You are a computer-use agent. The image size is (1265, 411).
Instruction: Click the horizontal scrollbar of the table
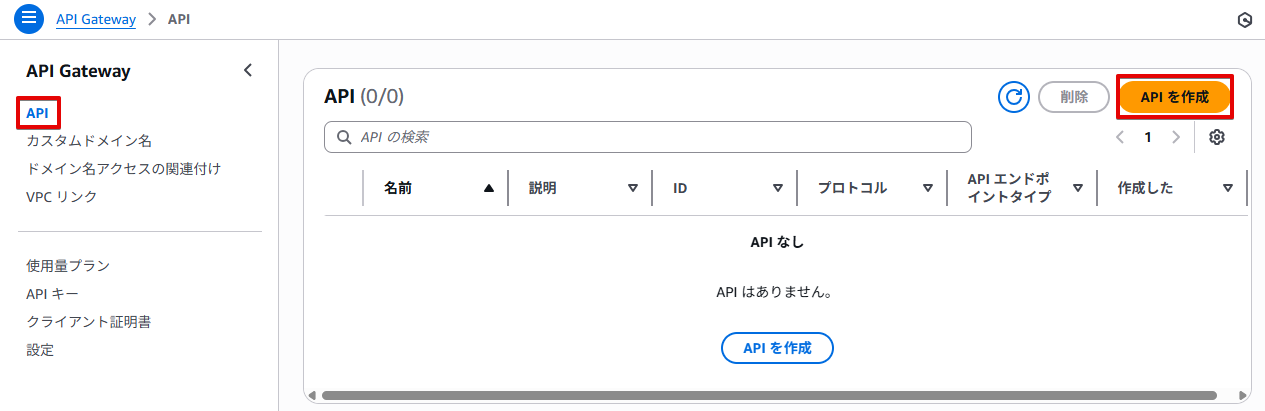coord(769,396)
